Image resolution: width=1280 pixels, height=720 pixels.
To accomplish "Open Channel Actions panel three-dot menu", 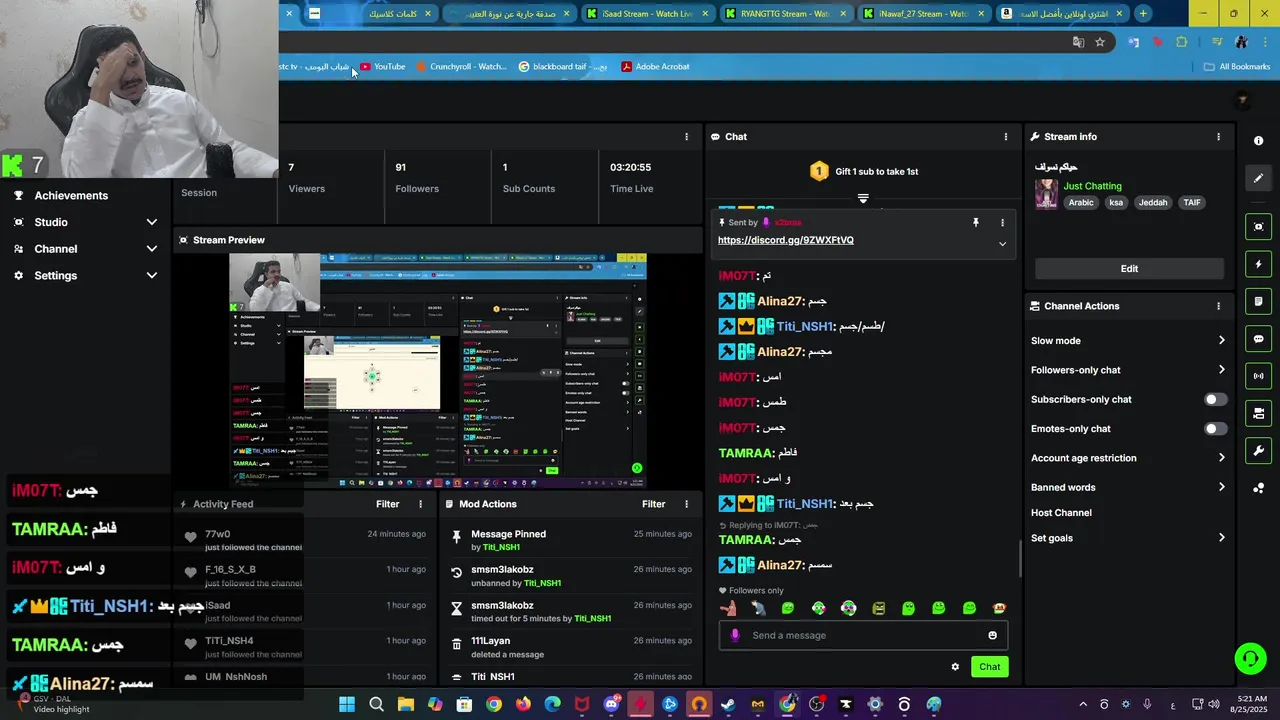I will (1218, 306).
